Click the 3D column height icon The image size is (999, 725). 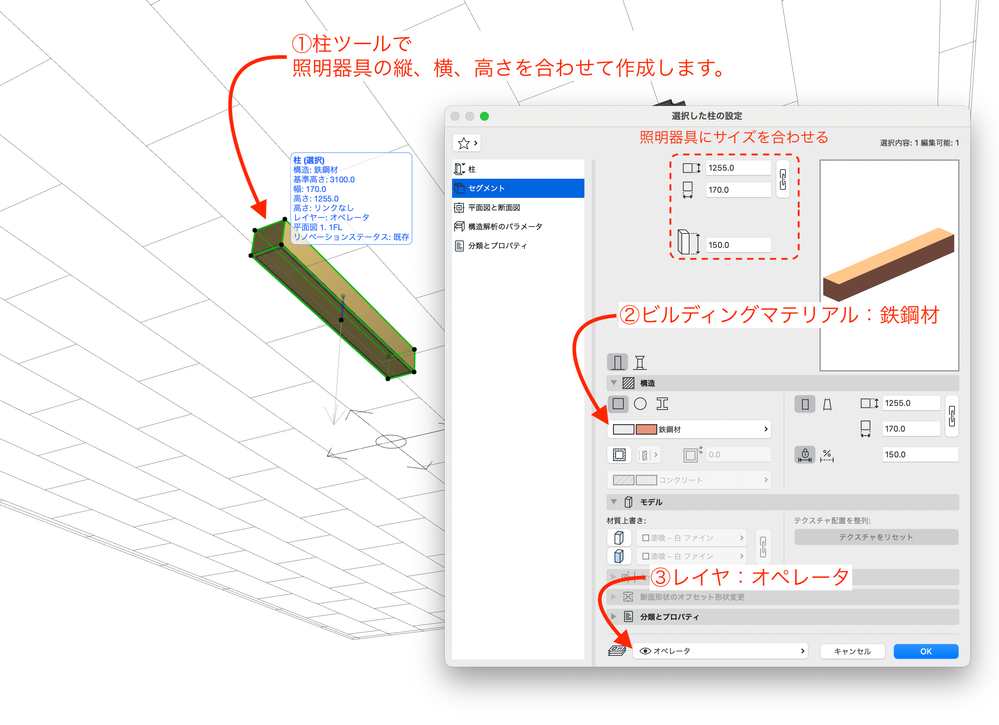coord(689,243)
